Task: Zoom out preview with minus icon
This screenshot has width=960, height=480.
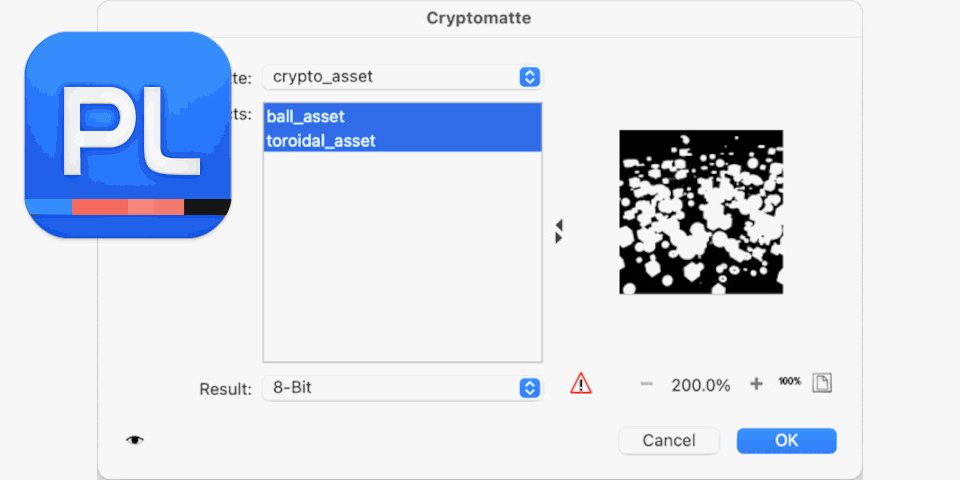Action: [x=646, y=385]
